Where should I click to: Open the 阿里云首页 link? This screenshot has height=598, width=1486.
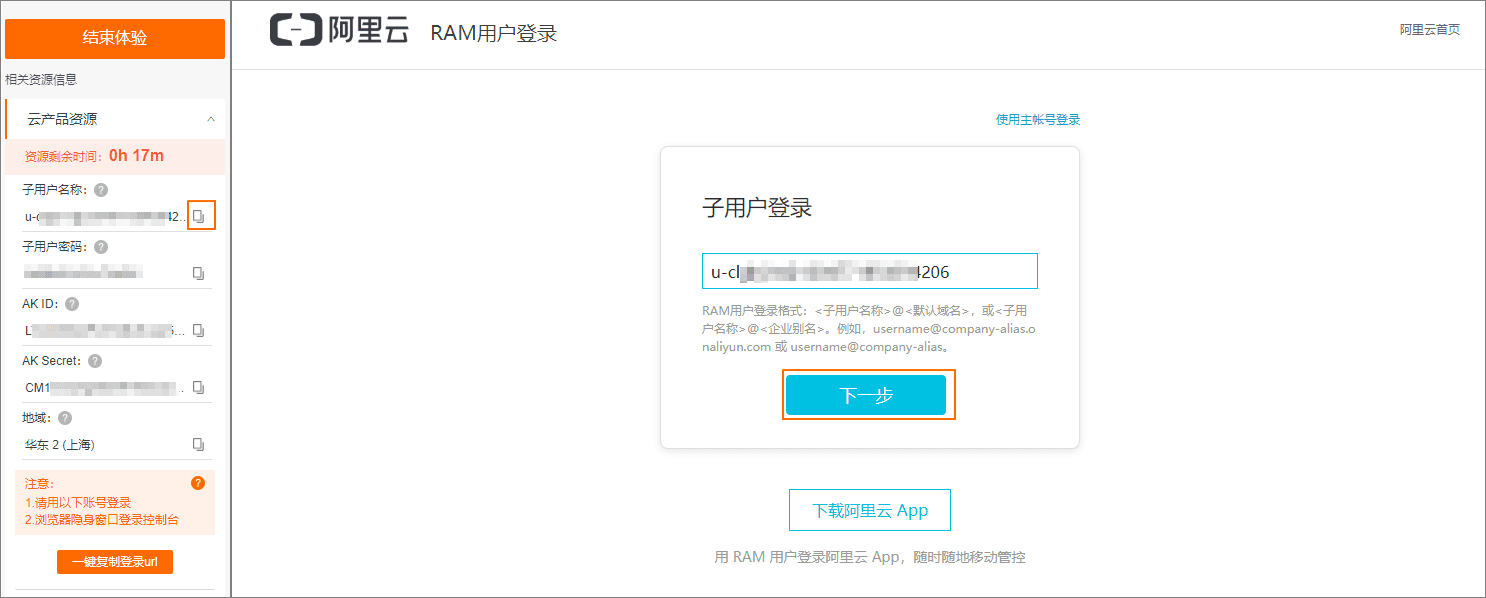(1429, 30)
